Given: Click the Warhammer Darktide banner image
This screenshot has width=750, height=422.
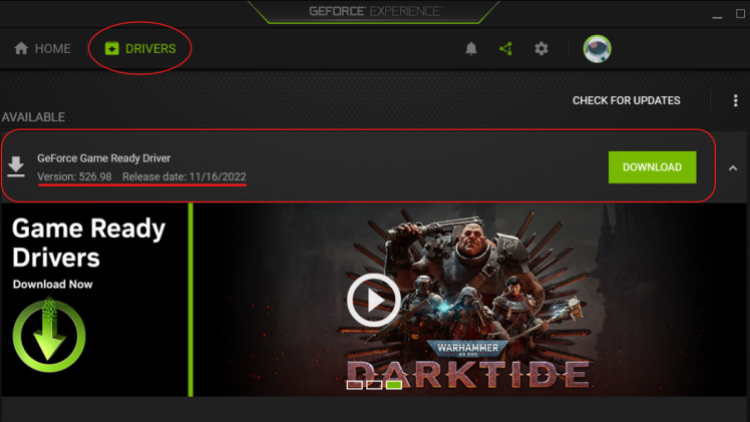Looking at the screenshot, I should tap(470, 300).
